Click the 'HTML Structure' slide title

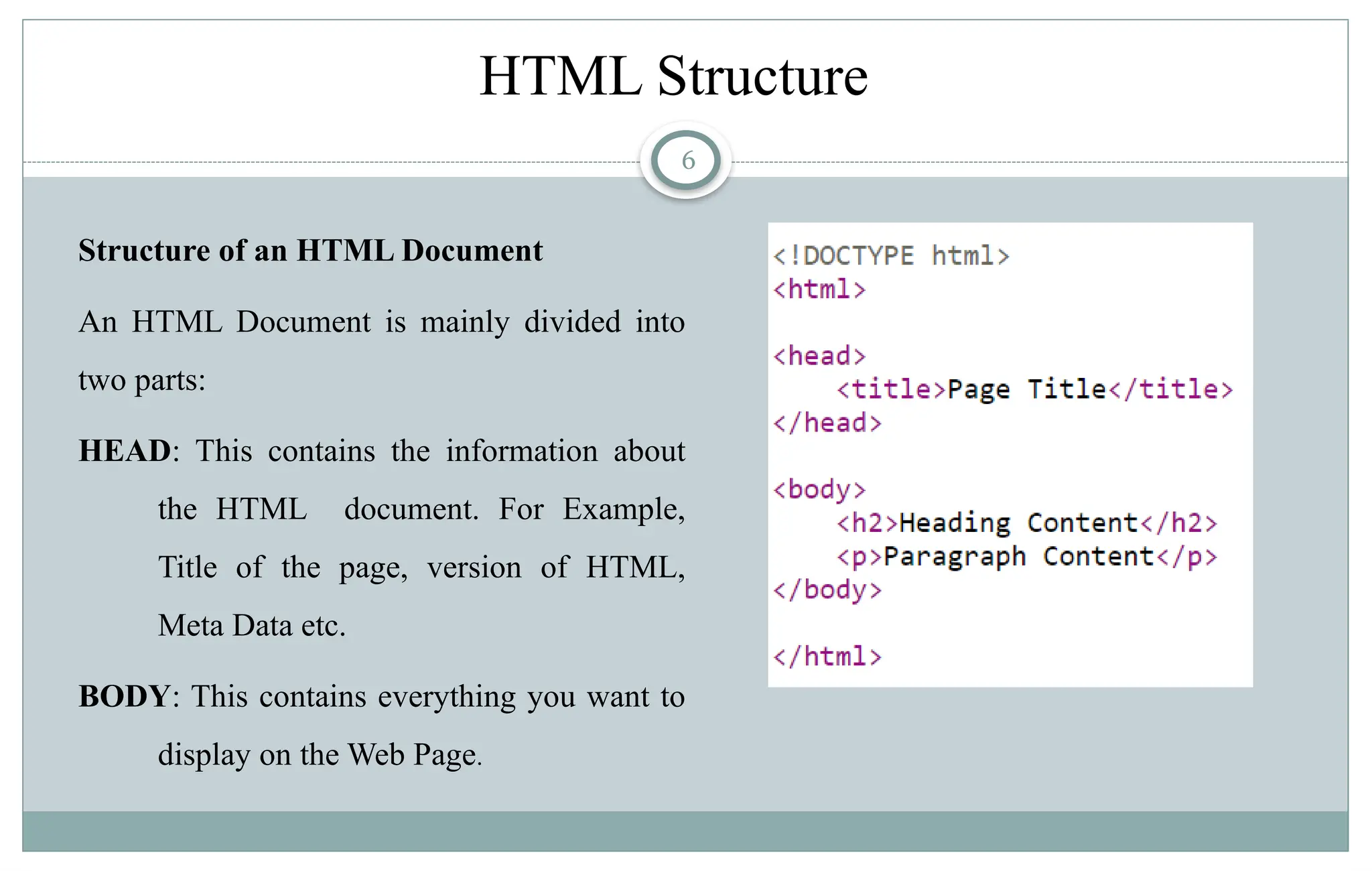(x=673, y=76)
